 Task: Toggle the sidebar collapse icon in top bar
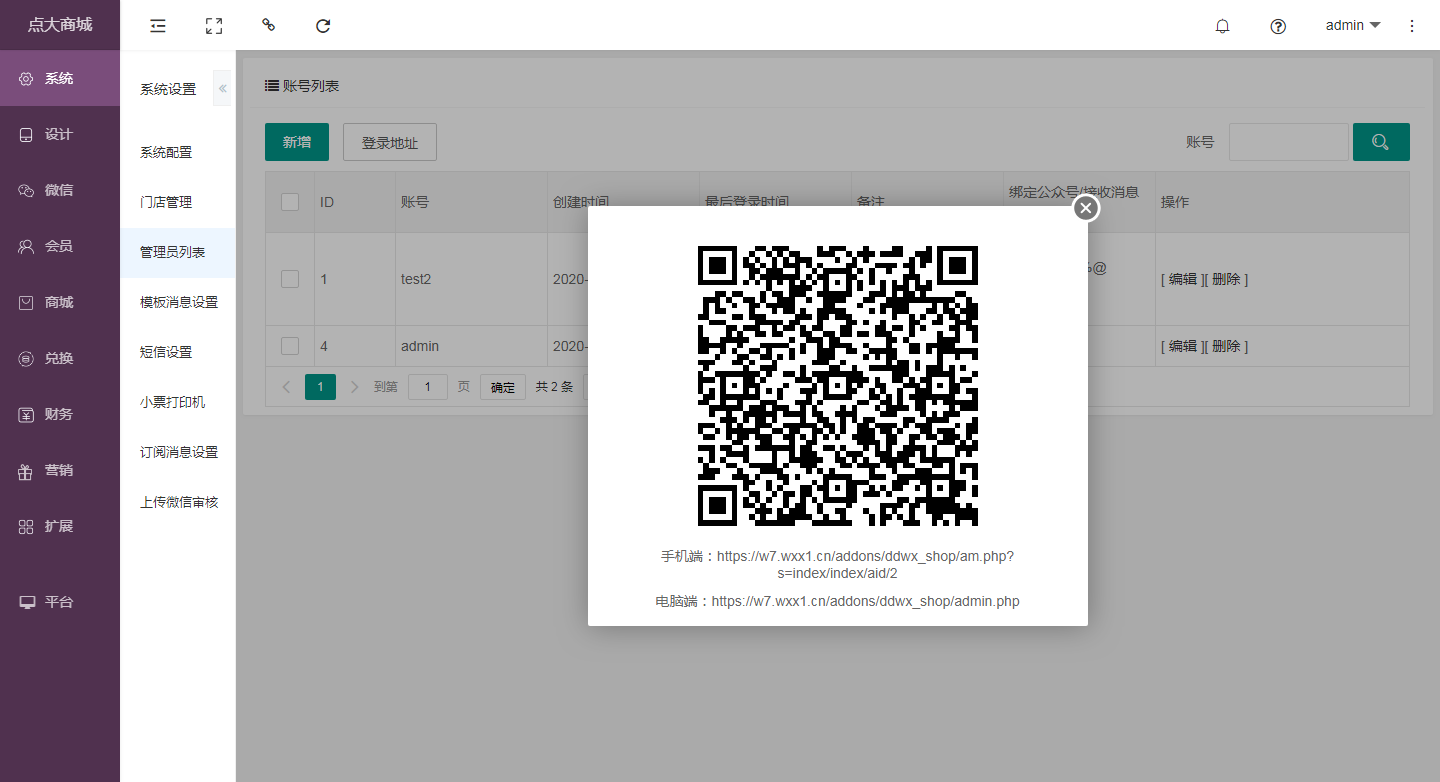pos(158,26)
